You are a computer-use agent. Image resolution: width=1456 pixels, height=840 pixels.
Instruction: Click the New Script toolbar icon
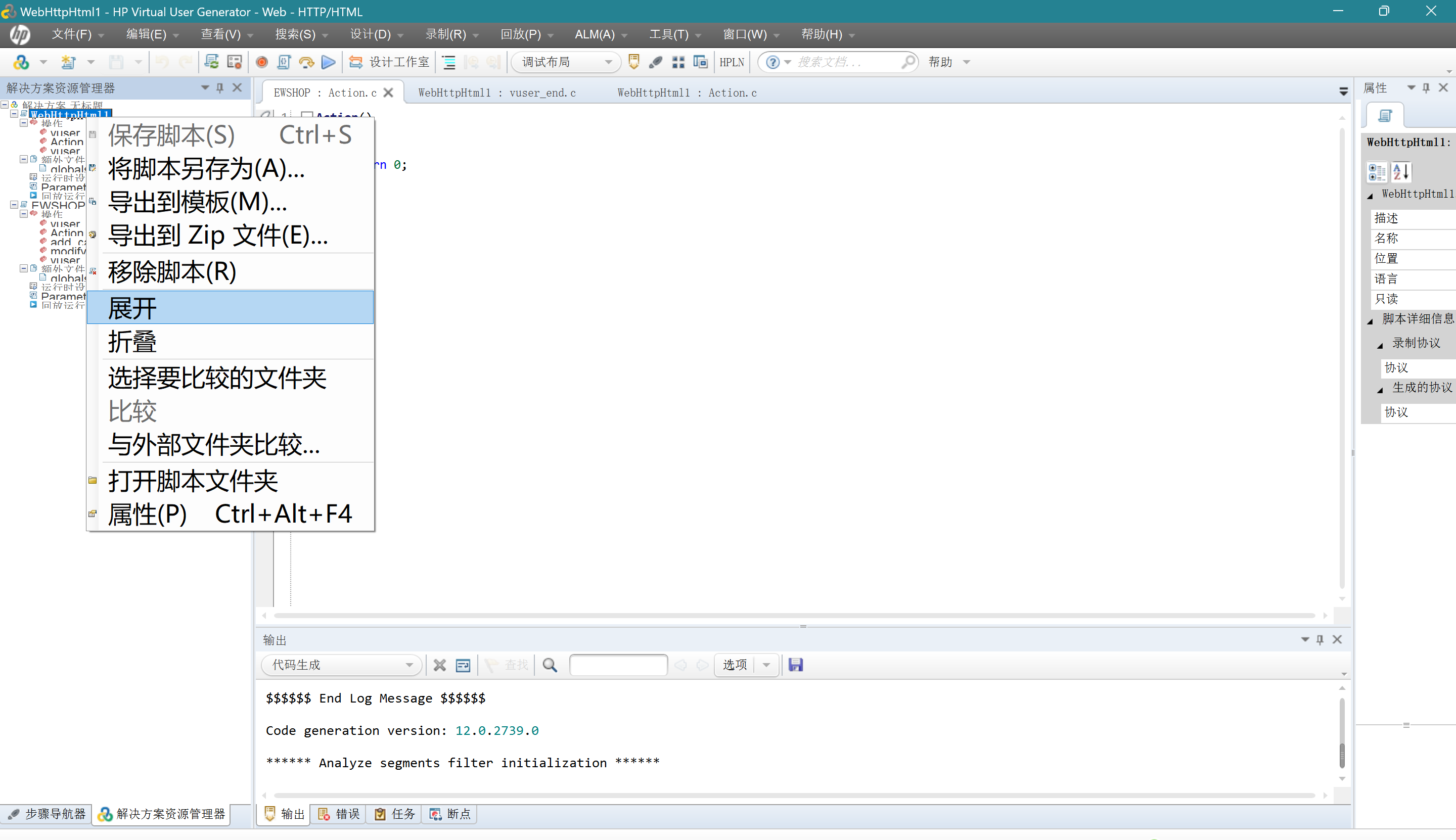coord(21,62)
